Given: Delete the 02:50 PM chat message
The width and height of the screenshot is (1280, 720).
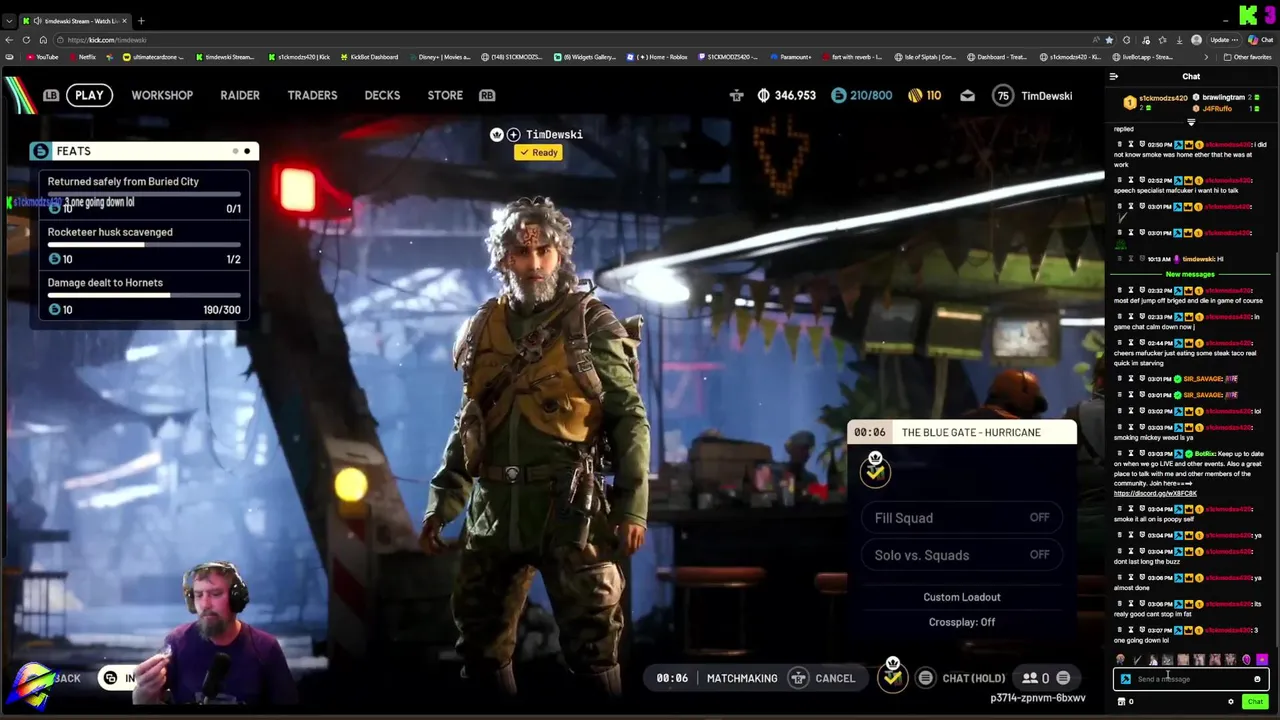Looking at the screenshot, I should (x=1120, y=144).
